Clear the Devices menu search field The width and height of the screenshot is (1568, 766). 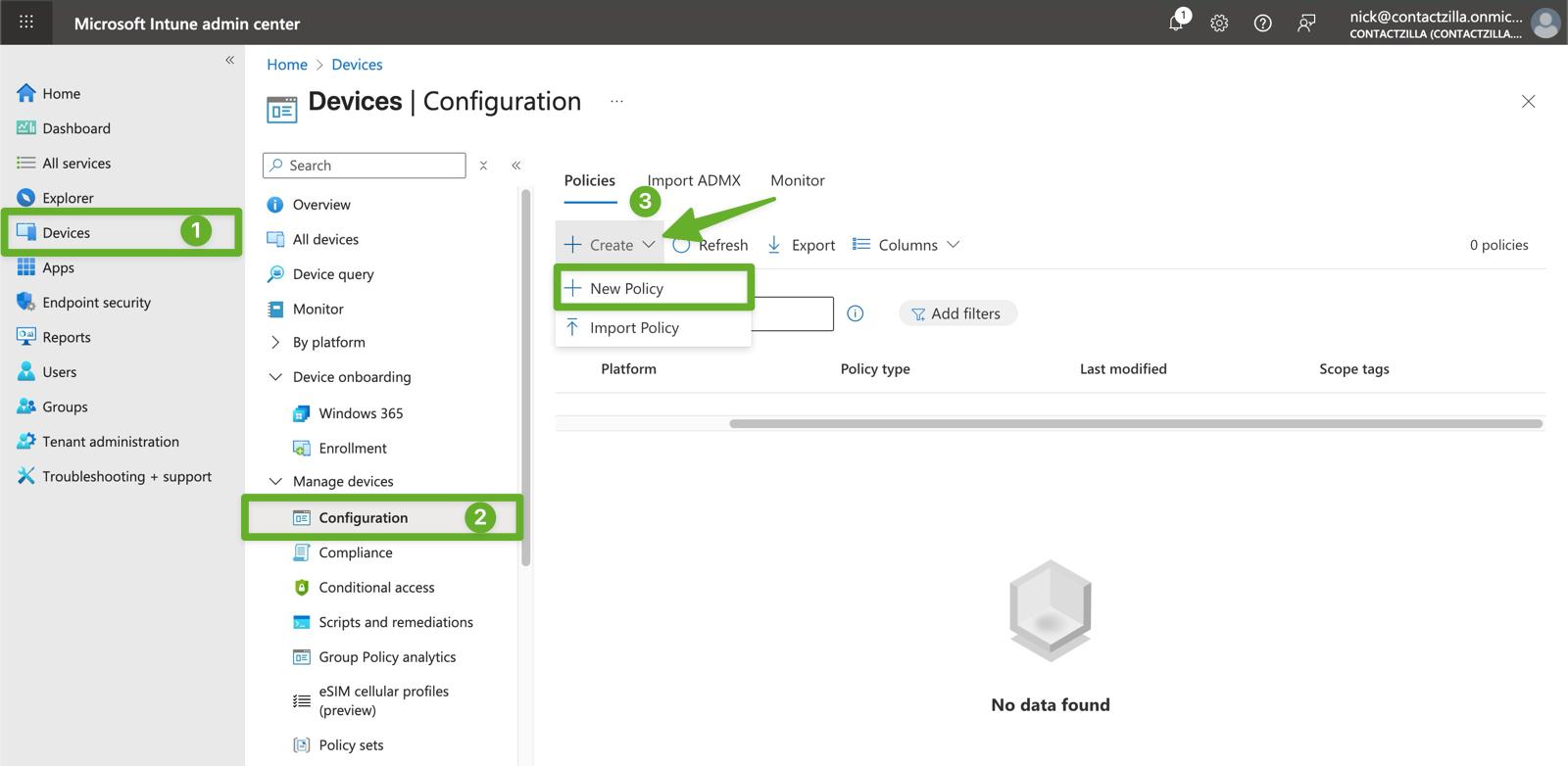483,166
